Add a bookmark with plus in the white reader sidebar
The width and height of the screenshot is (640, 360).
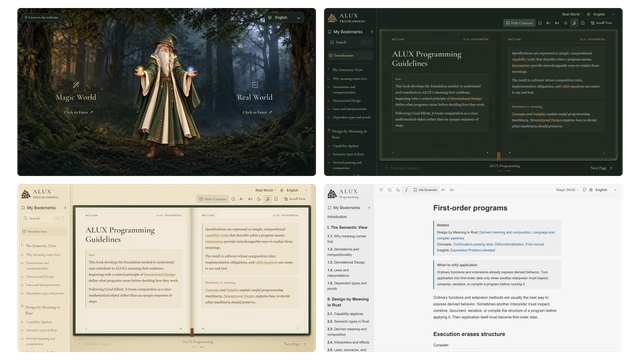tap(369, 208)
